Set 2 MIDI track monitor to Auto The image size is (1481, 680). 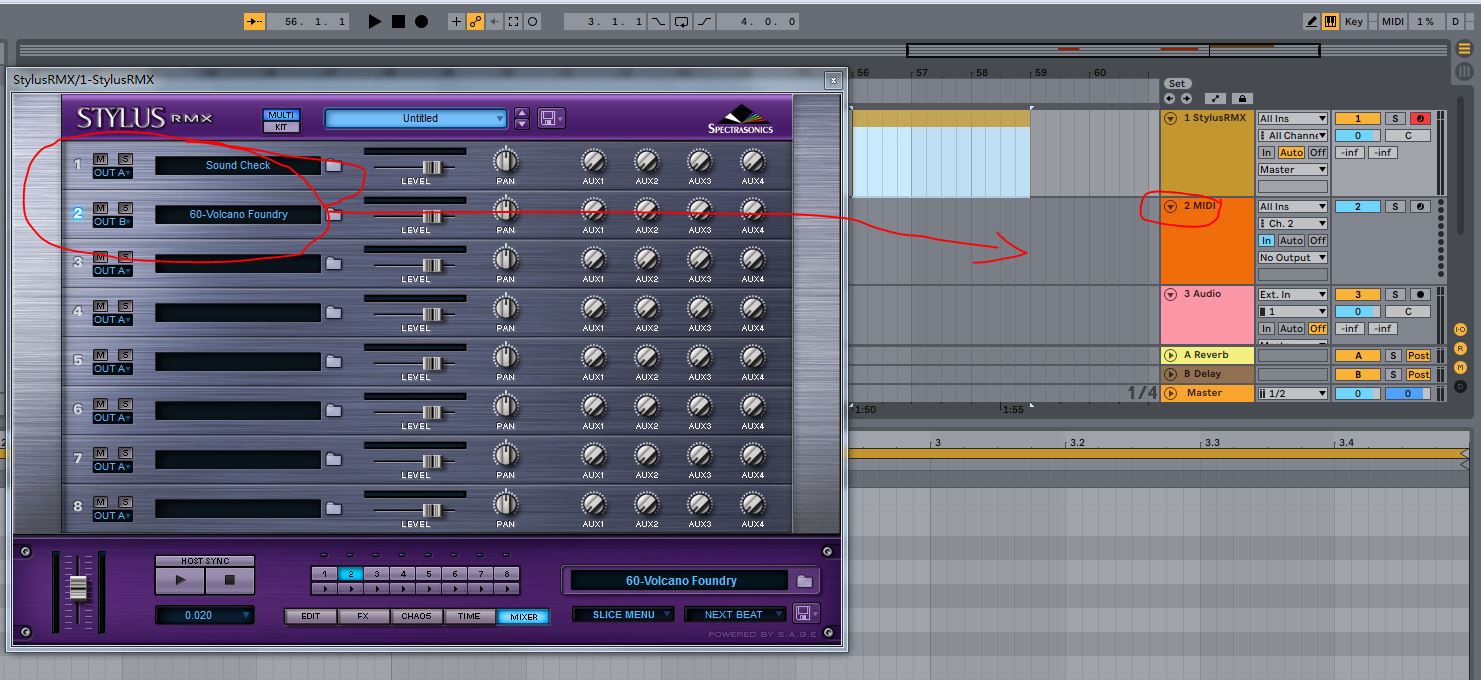pos(1291,240)
